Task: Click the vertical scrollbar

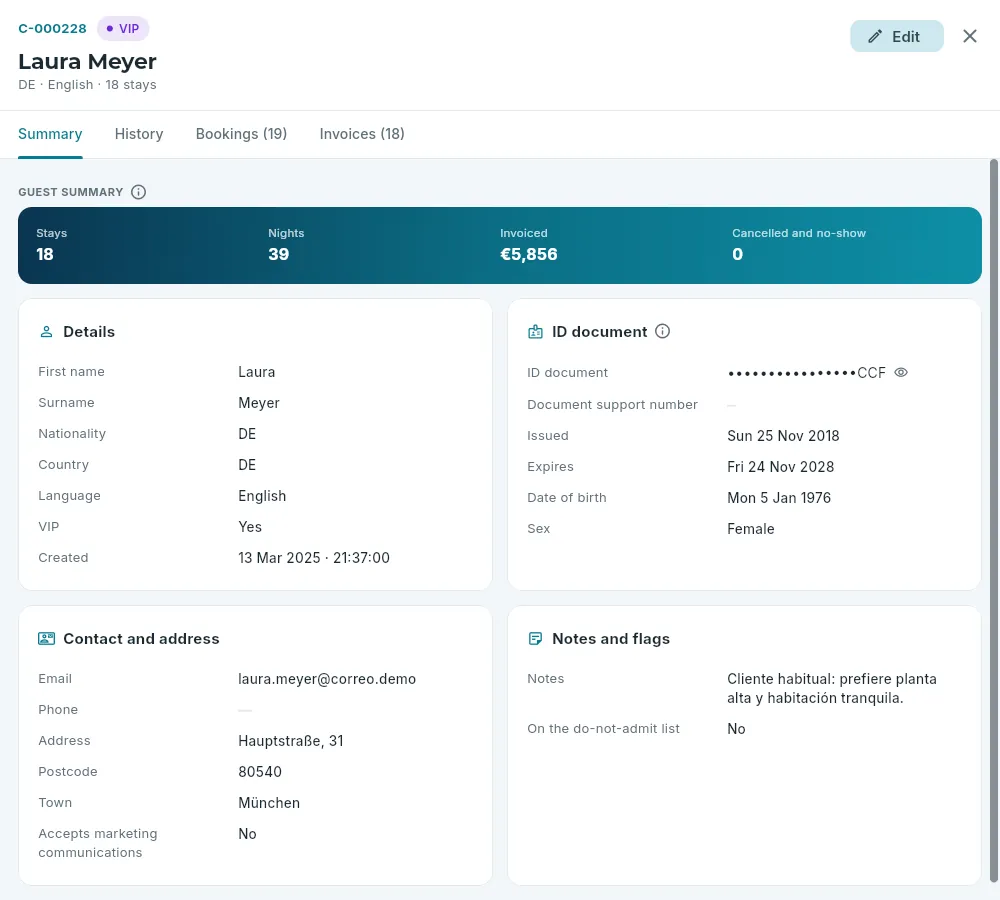Action: 993,520
